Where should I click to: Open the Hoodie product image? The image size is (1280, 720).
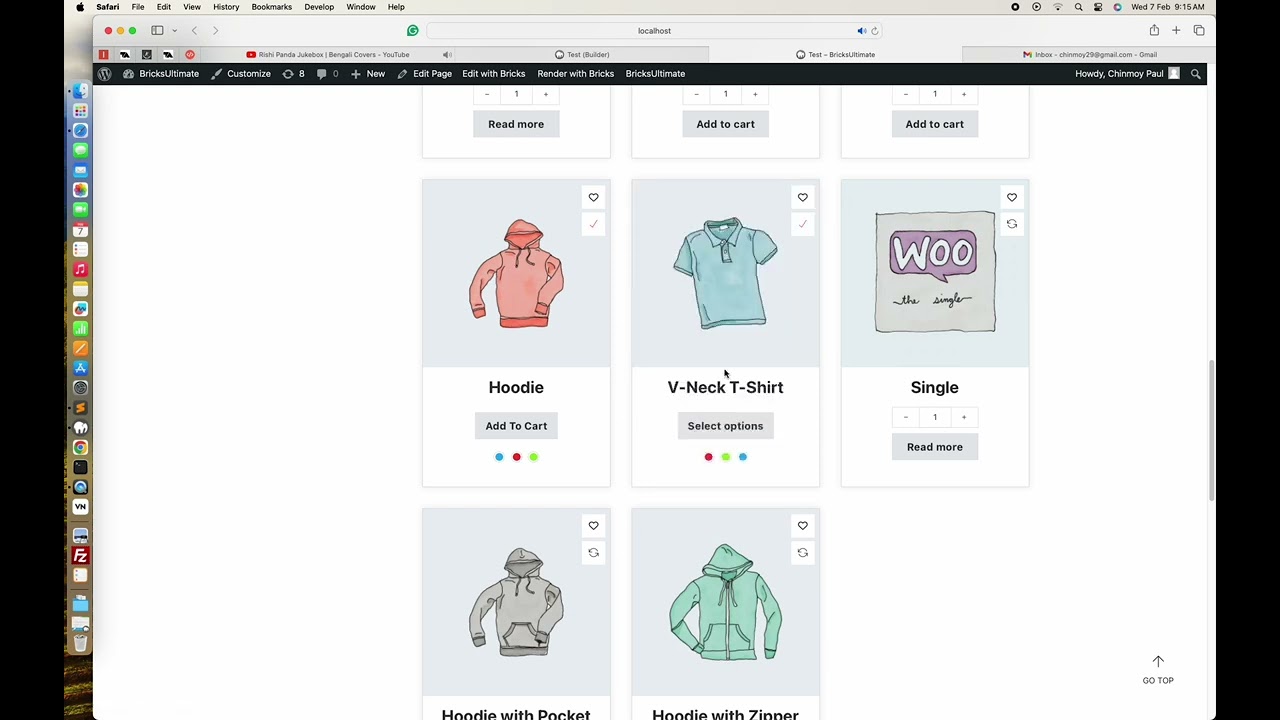coord(516,273)
